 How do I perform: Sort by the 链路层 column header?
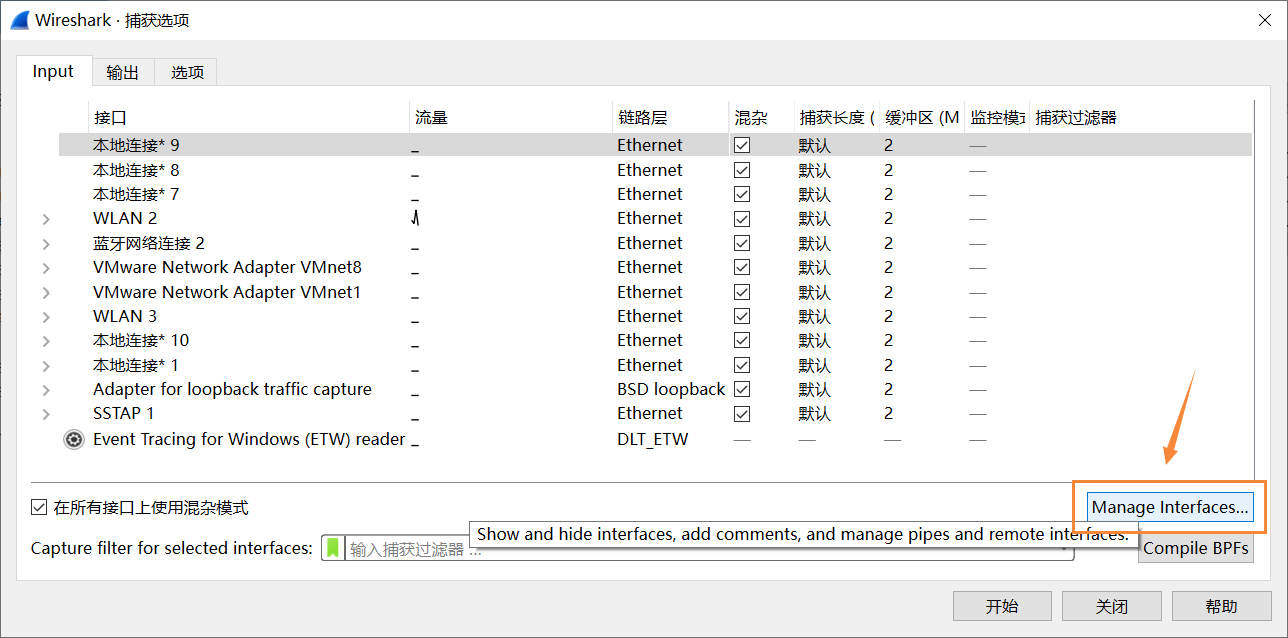pyautogui.click(x=671, y=117)
